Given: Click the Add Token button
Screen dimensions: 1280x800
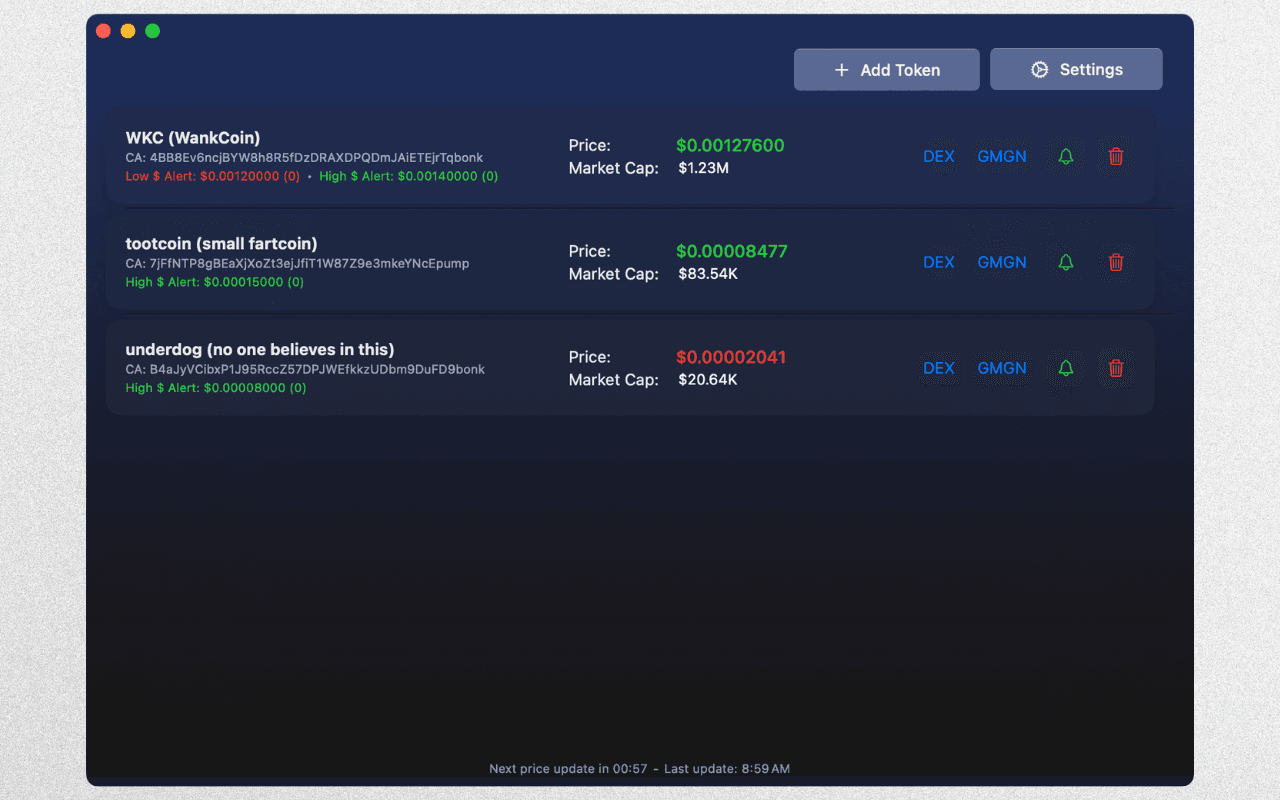Looking at the screenshot, I should point(886,70).
